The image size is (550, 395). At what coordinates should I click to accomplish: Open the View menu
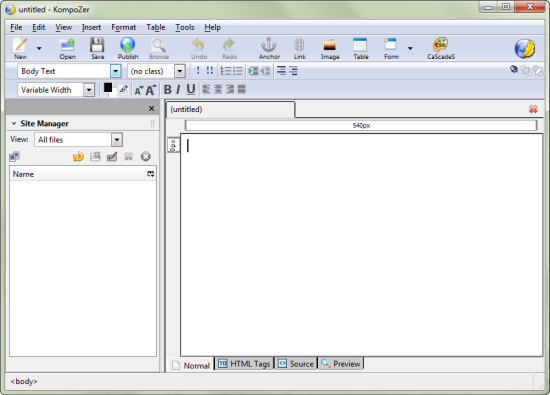pos(63,27)
